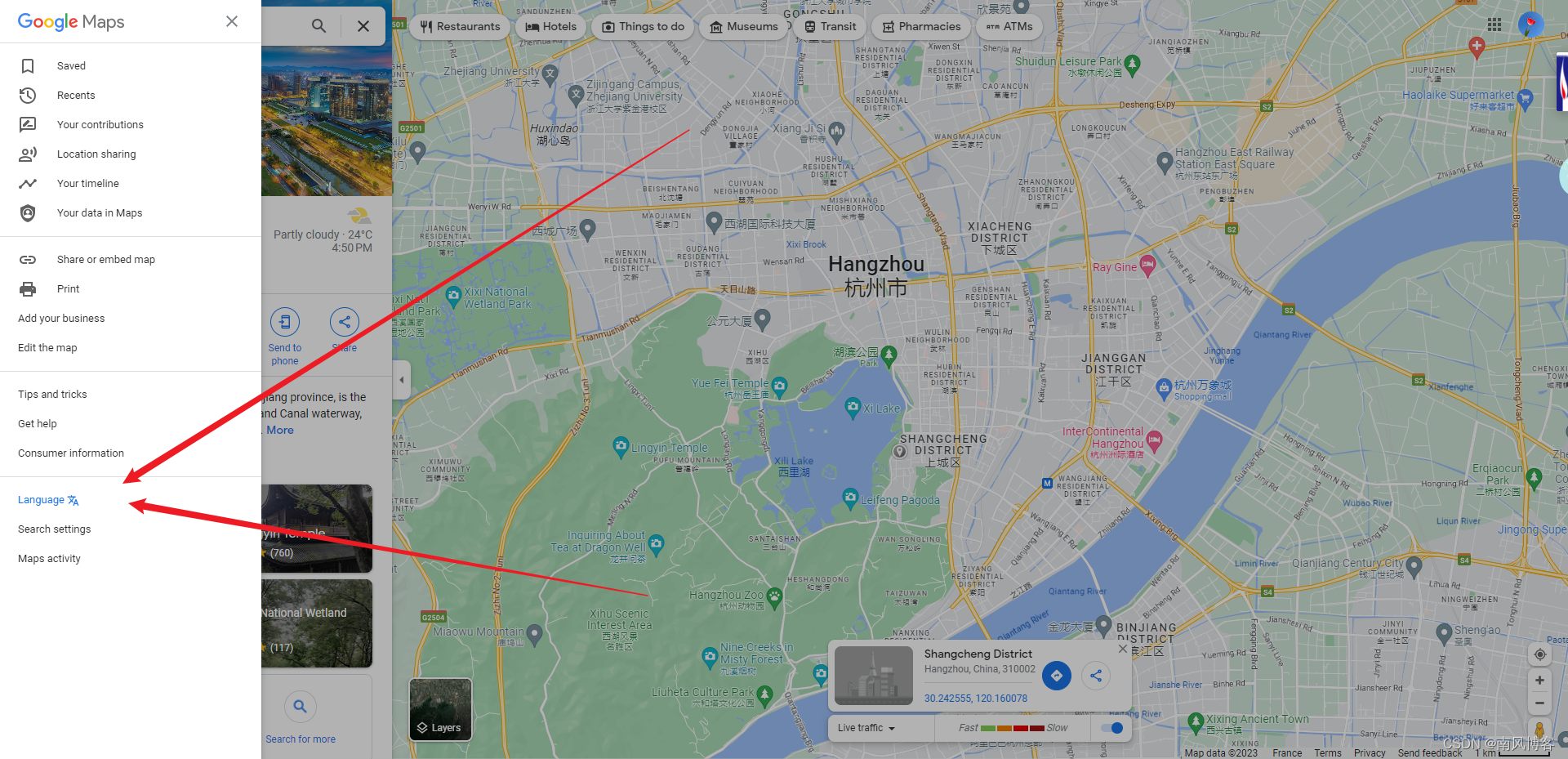Viewport: 1568px width, 759px height.
Task: Open Your data in Maps shield icon
Action: [x=28, y=213]
